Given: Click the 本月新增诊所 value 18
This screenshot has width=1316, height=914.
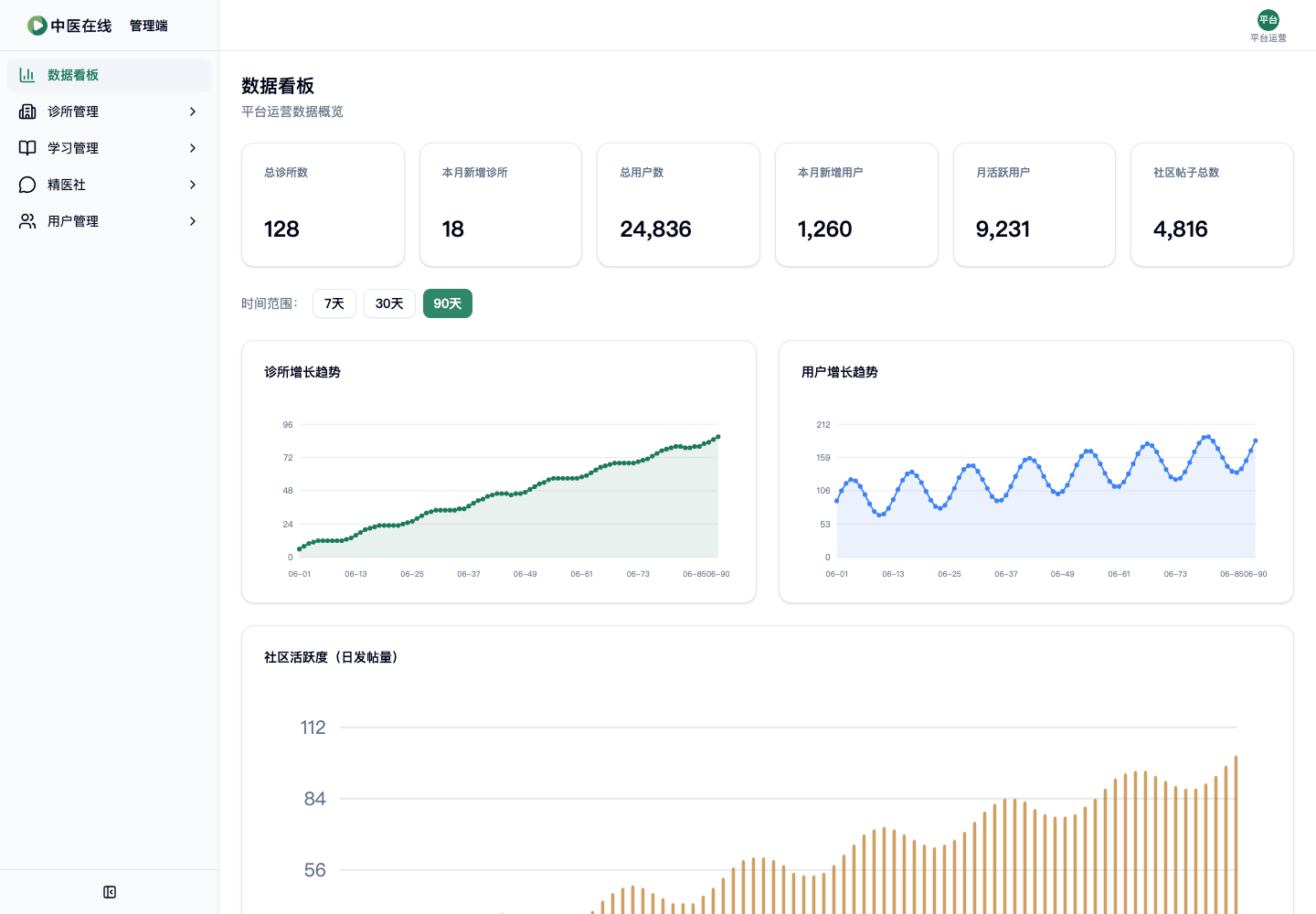Looking at the screenshot, I should click(453, 229).
